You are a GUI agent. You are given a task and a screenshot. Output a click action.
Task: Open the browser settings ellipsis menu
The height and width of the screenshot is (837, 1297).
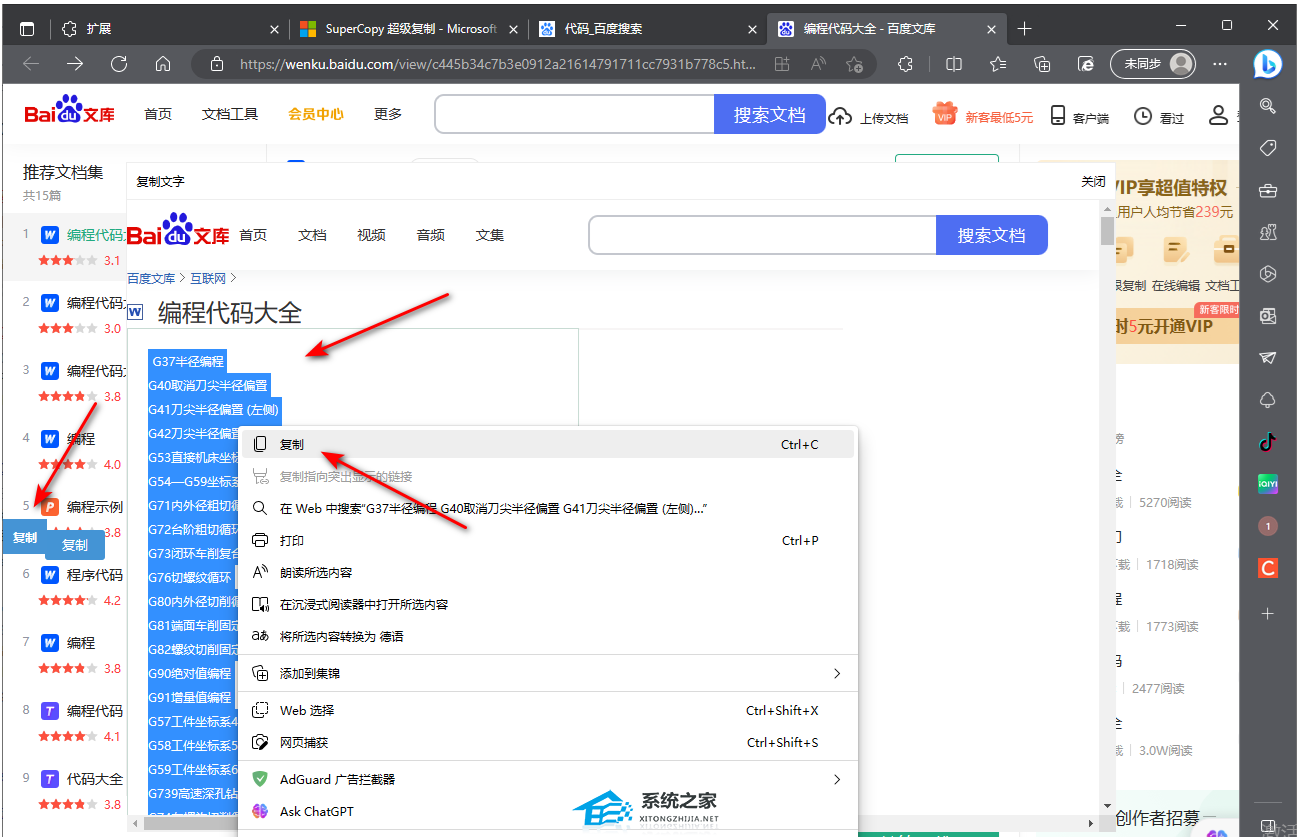[1220, 64]
